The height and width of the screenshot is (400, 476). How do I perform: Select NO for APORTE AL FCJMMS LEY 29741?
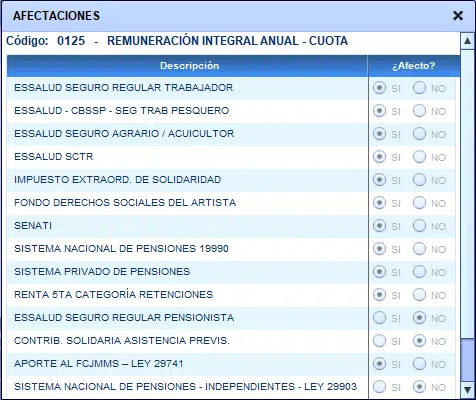point(419,364)
